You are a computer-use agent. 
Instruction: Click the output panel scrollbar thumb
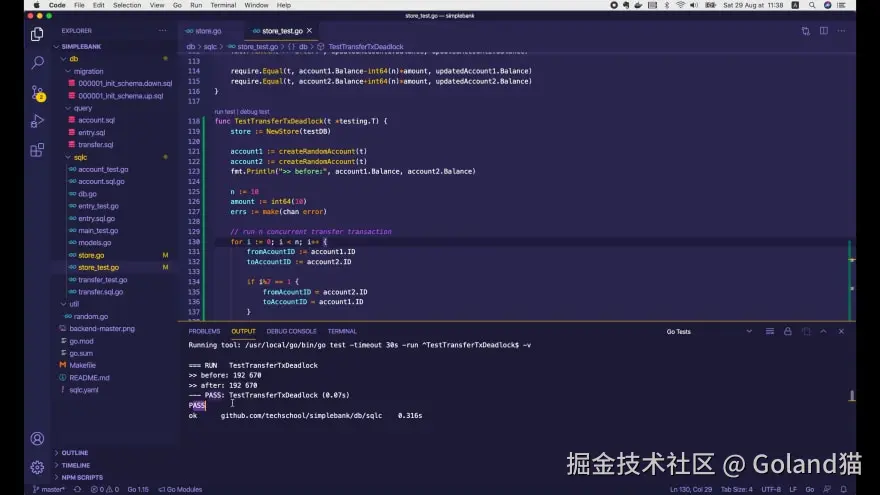click(851, 396)
